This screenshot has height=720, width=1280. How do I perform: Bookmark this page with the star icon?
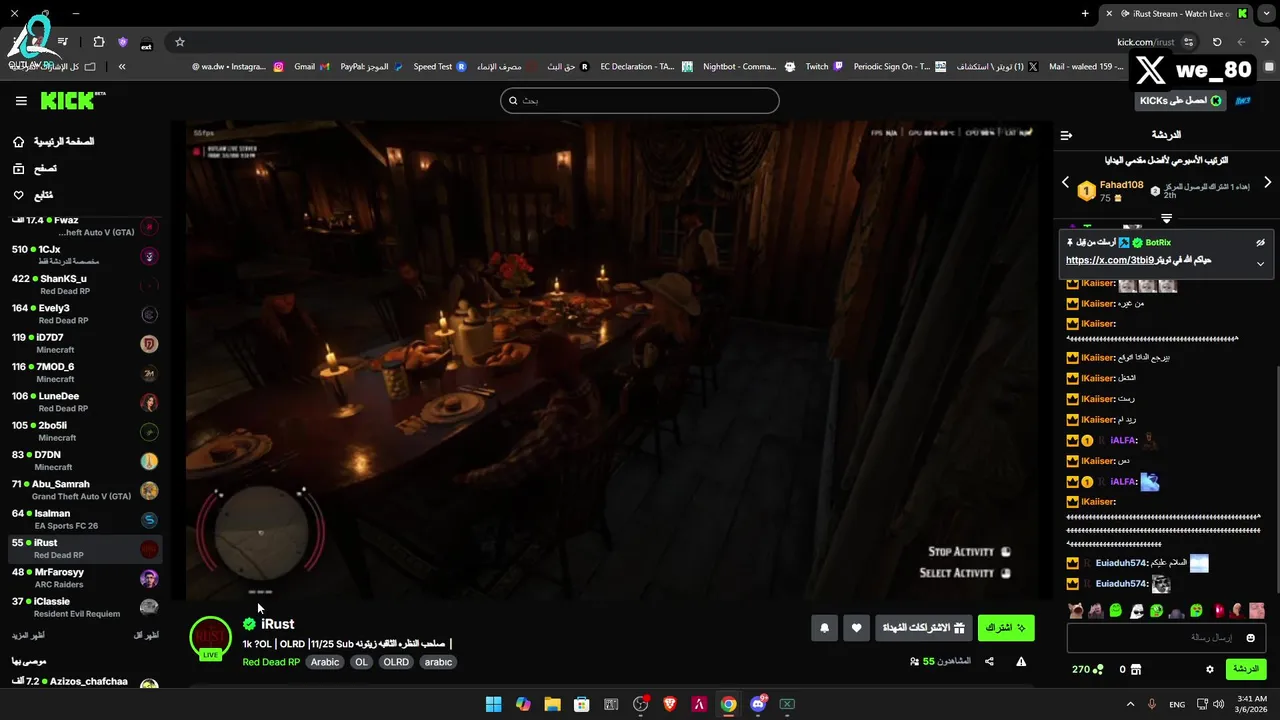(180, 42)
